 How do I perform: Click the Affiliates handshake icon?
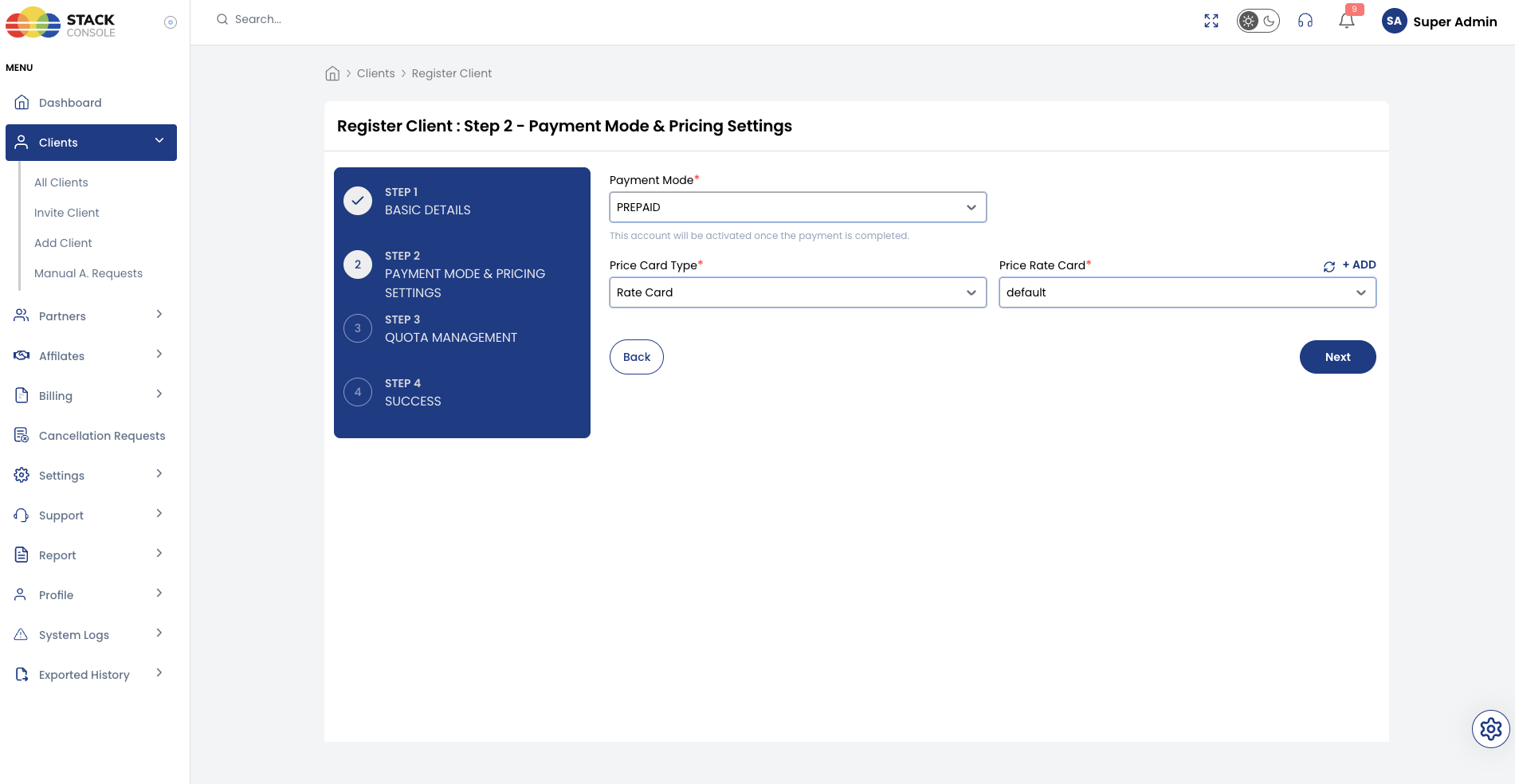coord(22,355)
